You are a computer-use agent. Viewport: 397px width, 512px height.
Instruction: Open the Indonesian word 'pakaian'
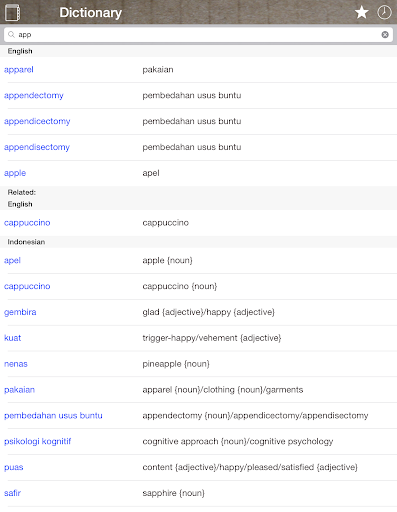[19, 390]
